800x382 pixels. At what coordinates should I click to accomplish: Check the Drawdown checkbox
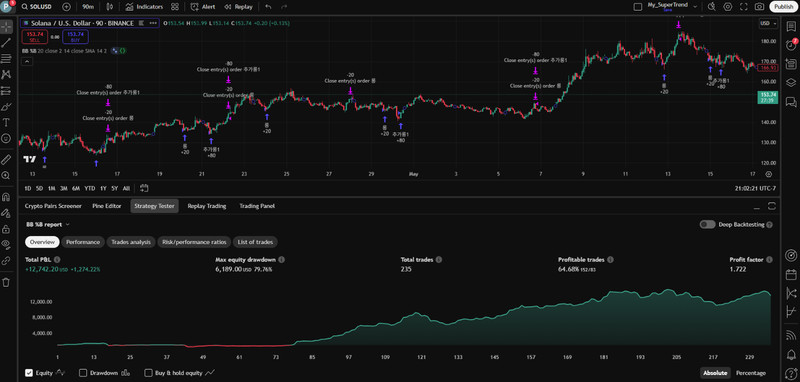(x=83, y=373)
